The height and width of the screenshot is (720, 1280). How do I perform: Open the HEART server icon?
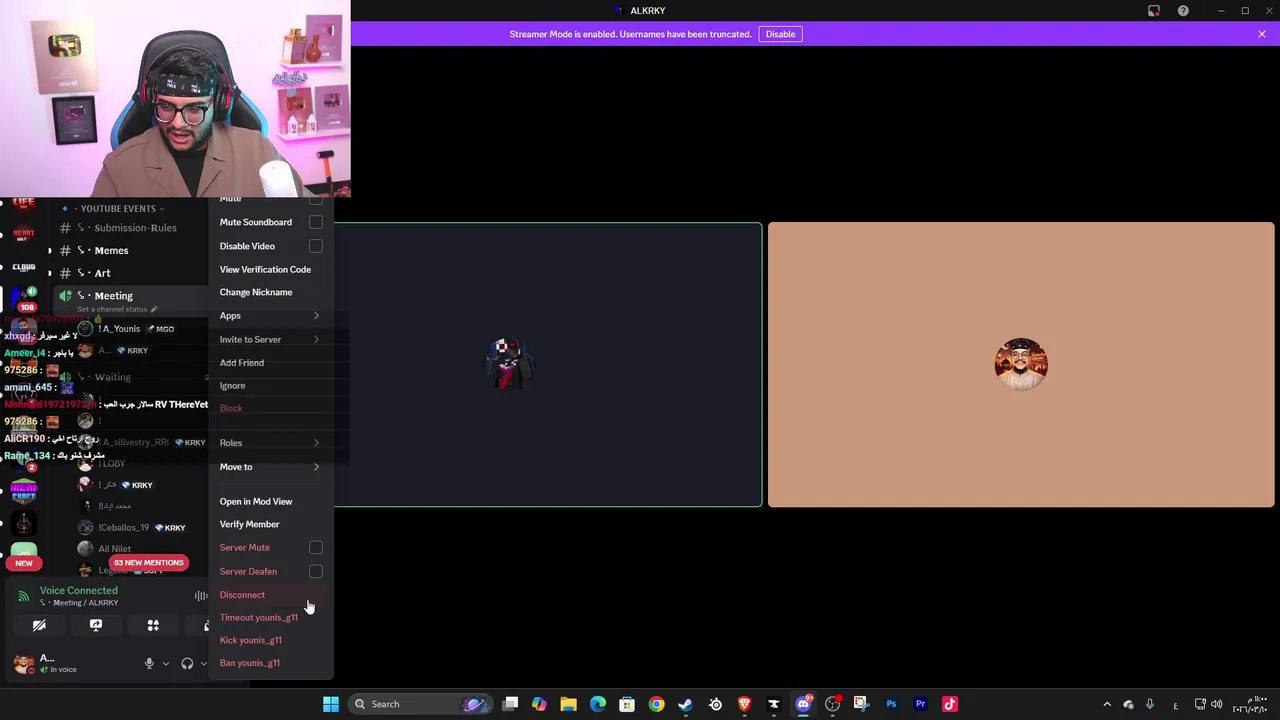tap(23, 234)
